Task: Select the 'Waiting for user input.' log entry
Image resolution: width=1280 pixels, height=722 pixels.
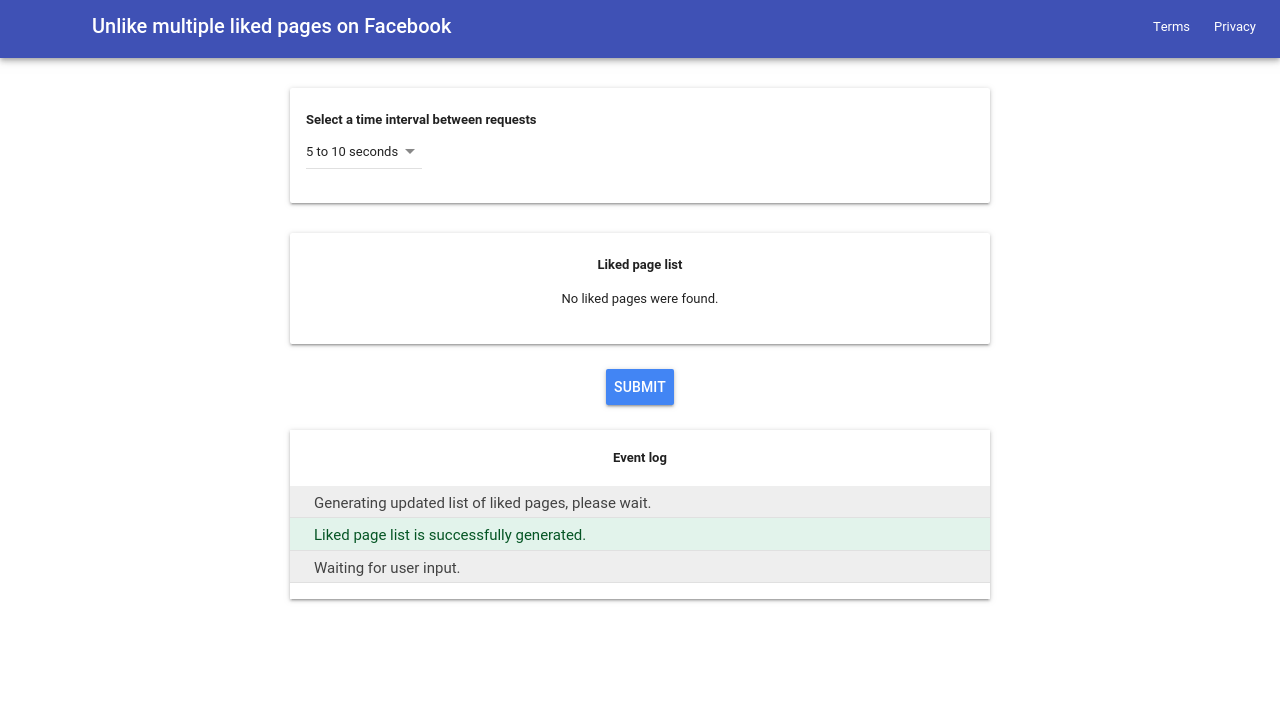Action: pos(387,568)
